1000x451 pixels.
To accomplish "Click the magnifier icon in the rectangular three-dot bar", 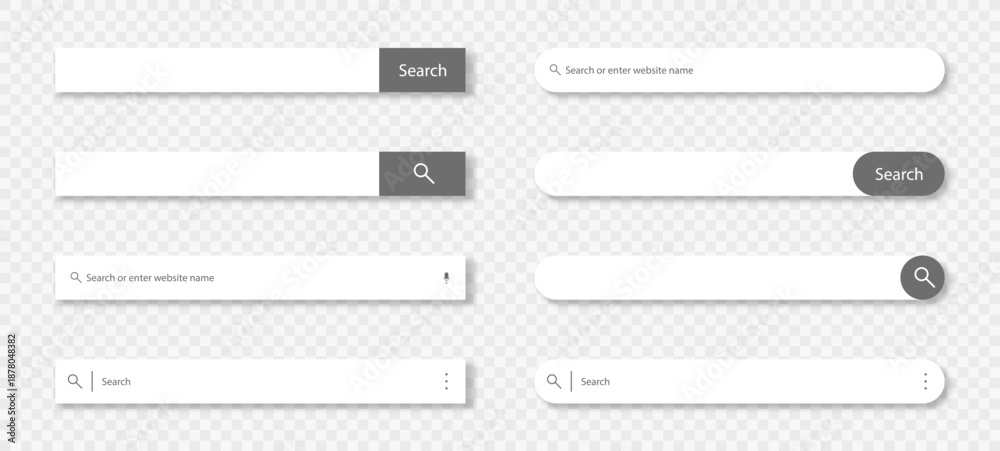I will [75, 381].
